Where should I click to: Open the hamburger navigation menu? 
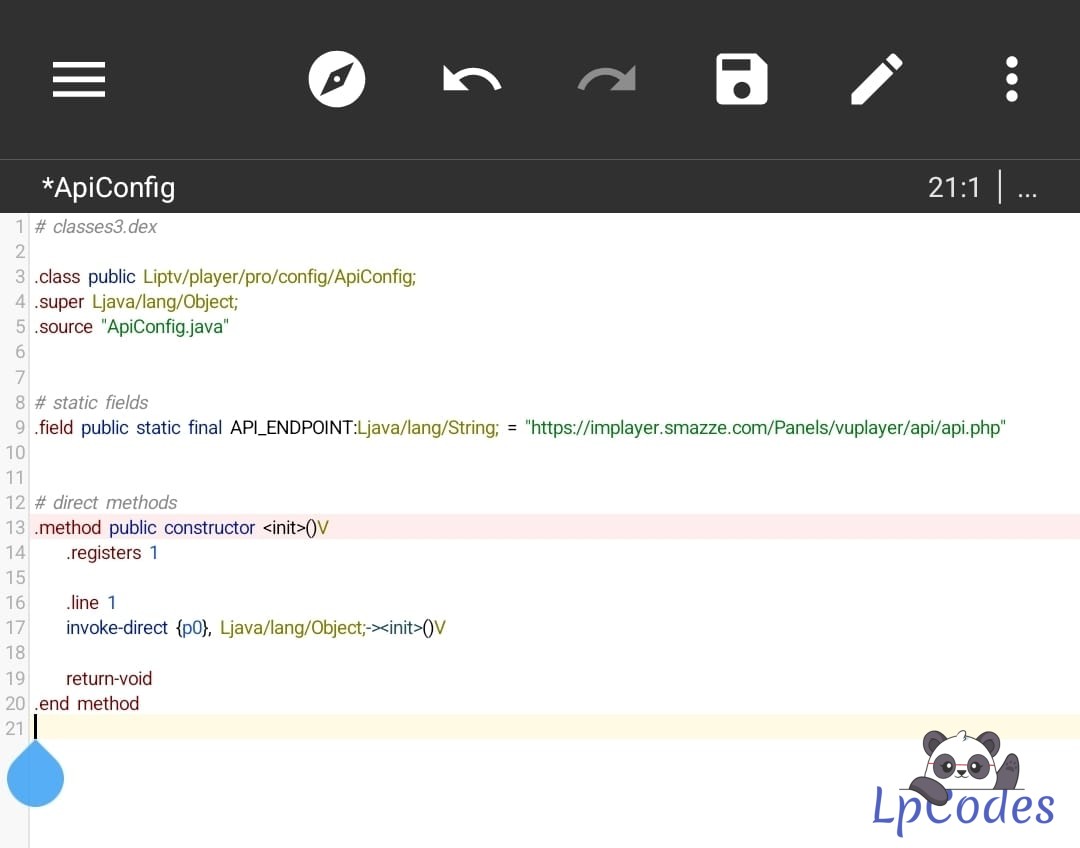click(79, 79)
